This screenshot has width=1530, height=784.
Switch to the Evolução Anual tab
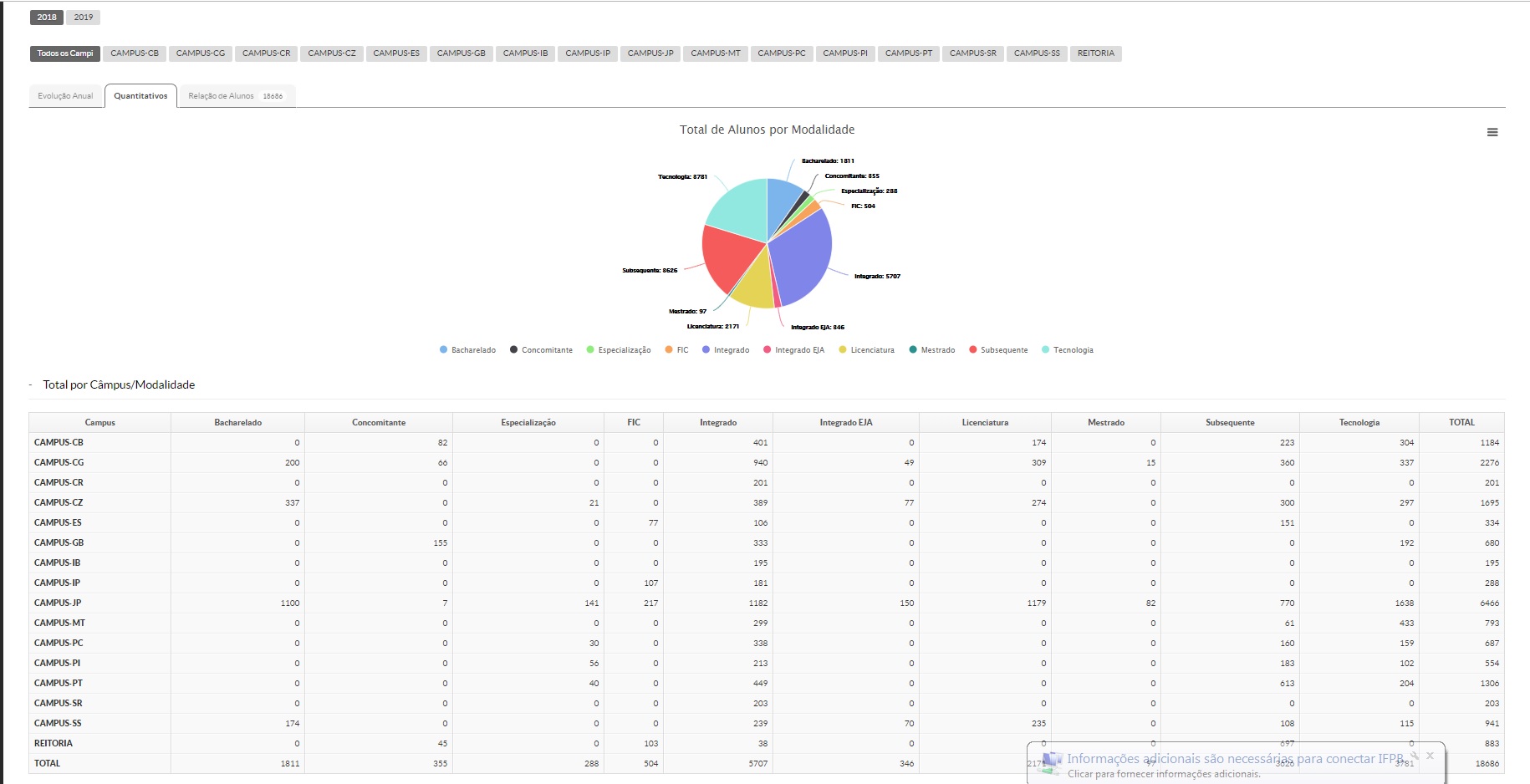(x=65, y=96)
